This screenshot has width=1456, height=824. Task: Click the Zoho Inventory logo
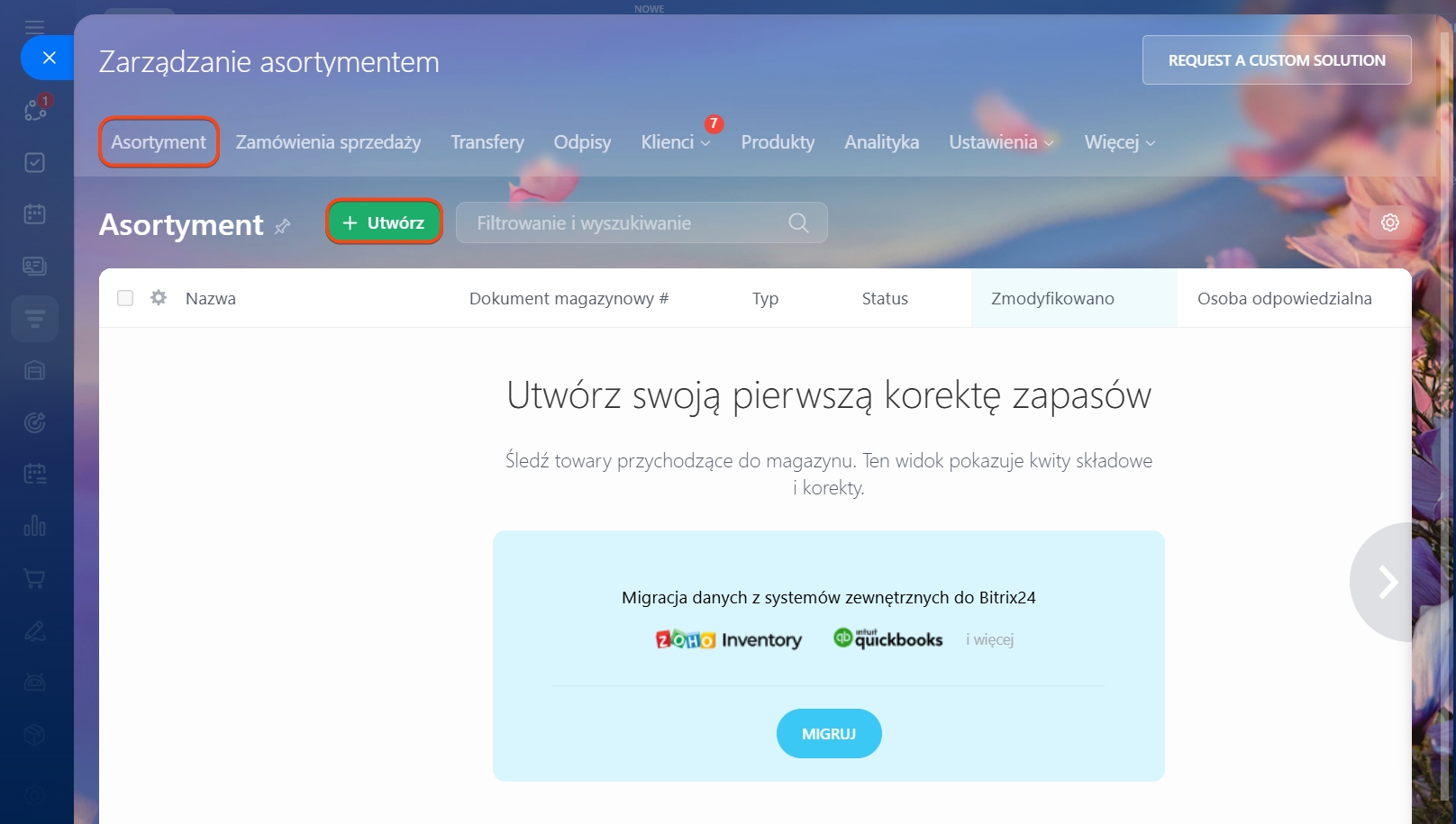(x=728, y=639)
